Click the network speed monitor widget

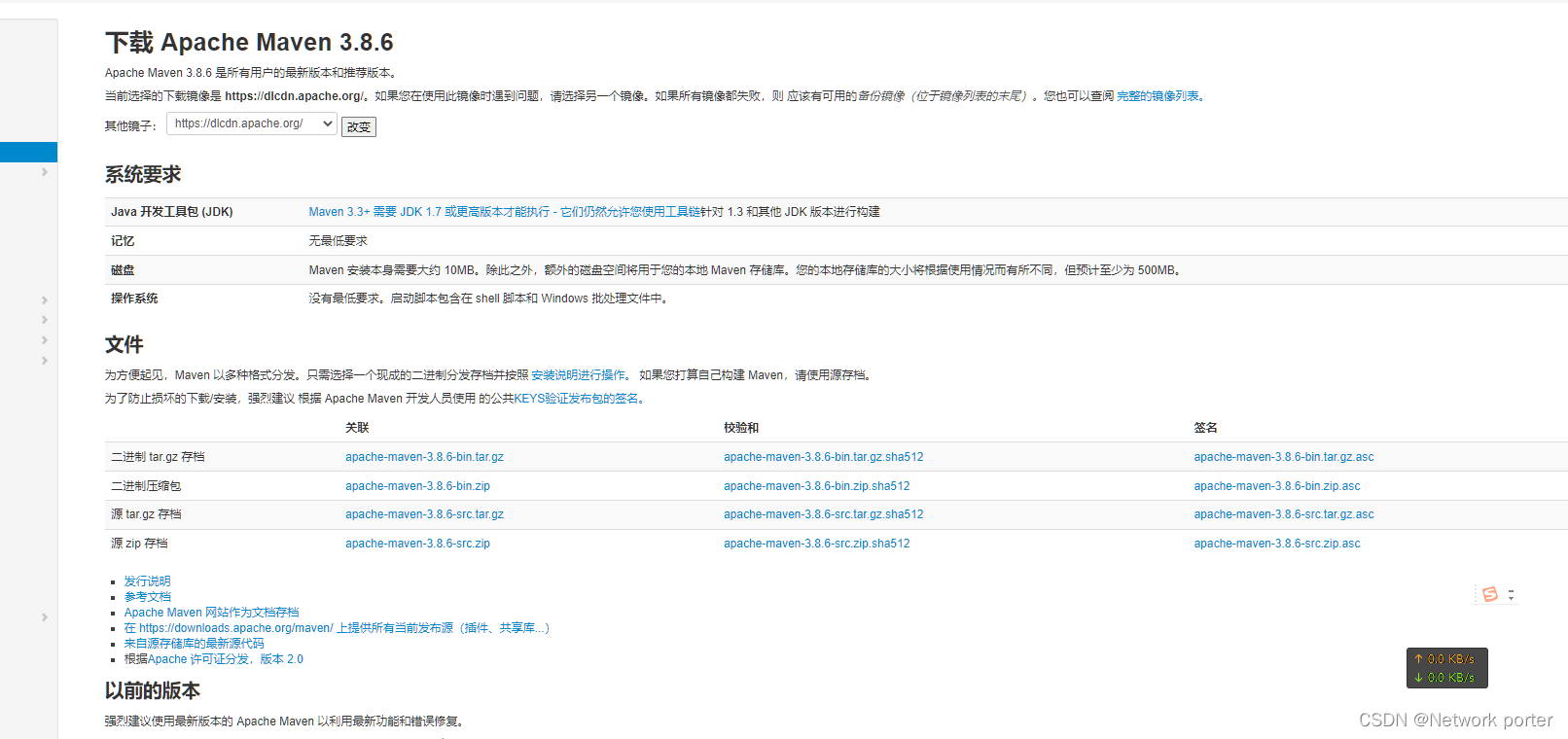click(1446, 668)
